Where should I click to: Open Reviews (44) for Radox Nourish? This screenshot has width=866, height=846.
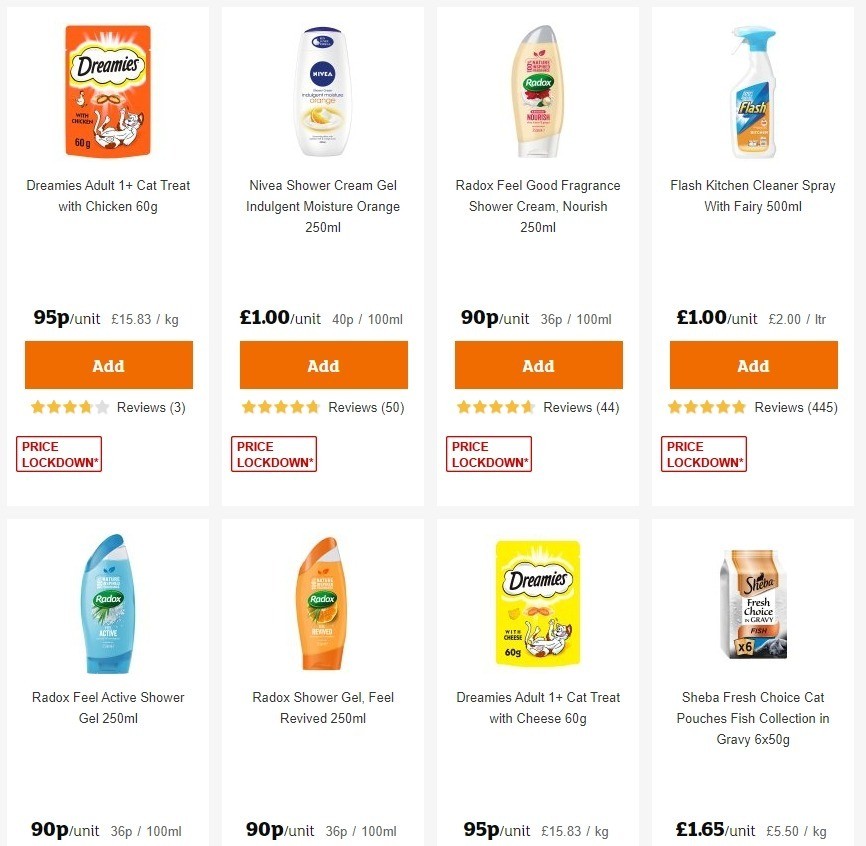point(581,407)
